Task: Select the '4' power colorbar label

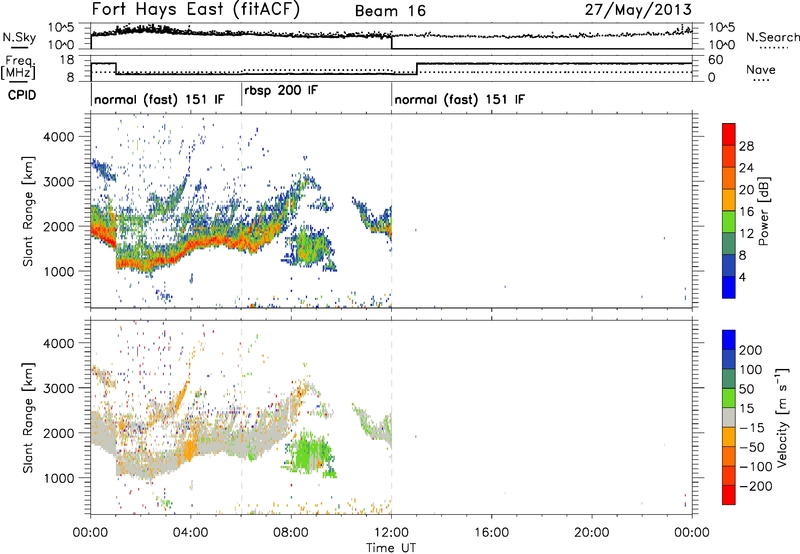Action: [x=743, y=277]
